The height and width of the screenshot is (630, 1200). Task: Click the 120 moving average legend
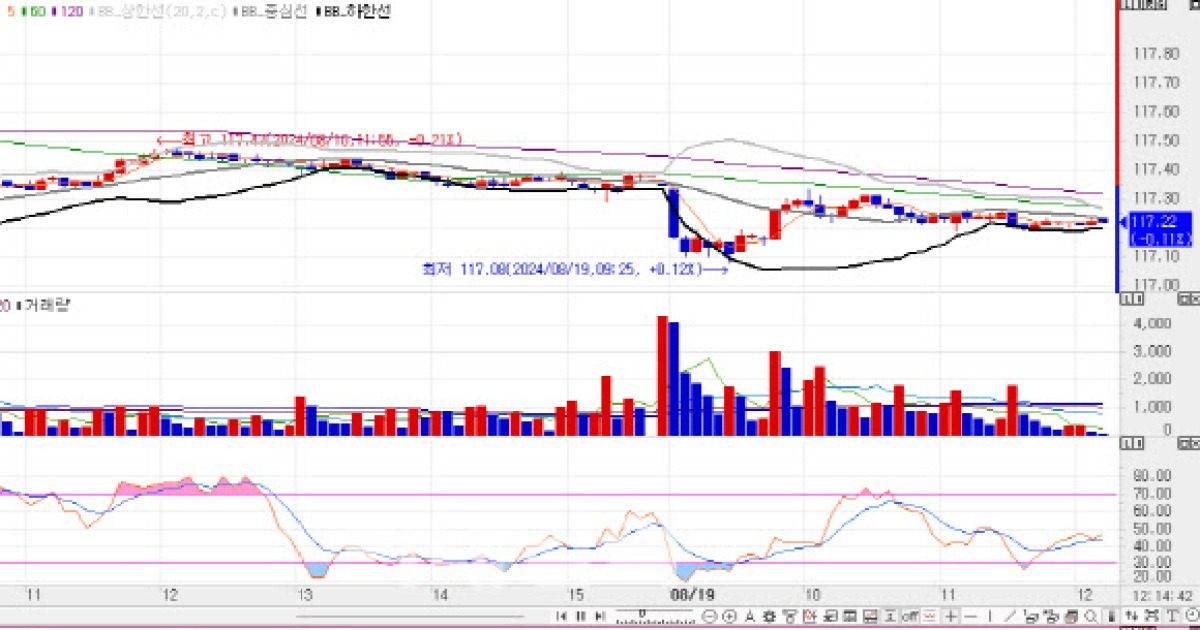(67, 10)
